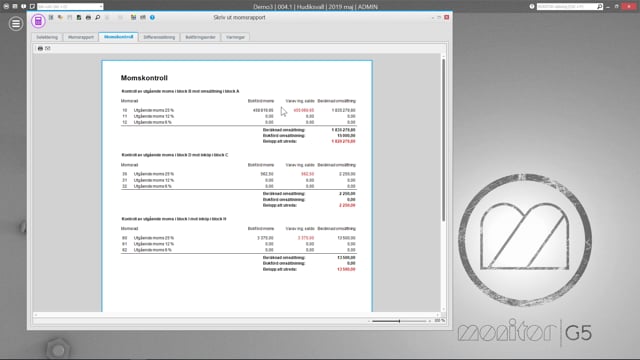
Task: Click the help icon left of the top-right search
Action: pyautogui.click(x=532, y=7)
